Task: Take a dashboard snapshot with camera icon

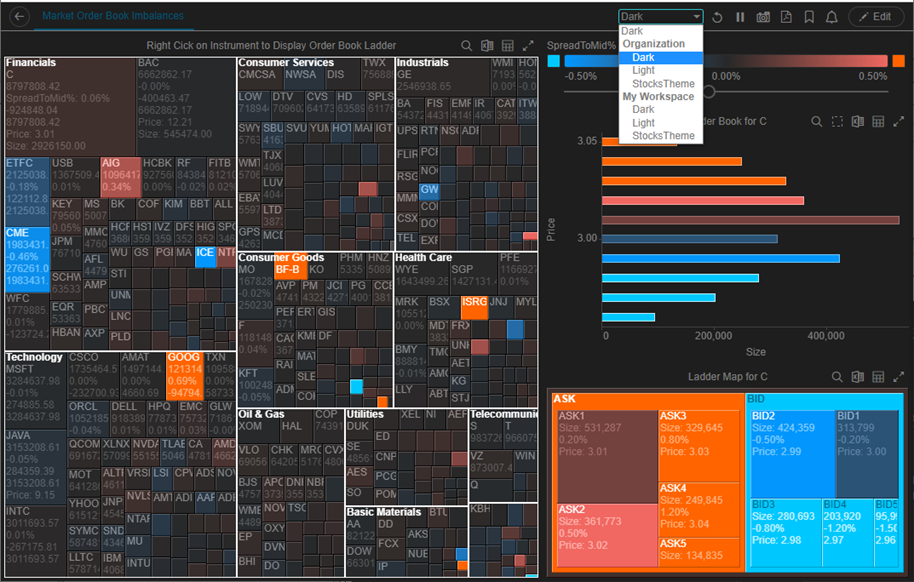Action: point(763,17)
